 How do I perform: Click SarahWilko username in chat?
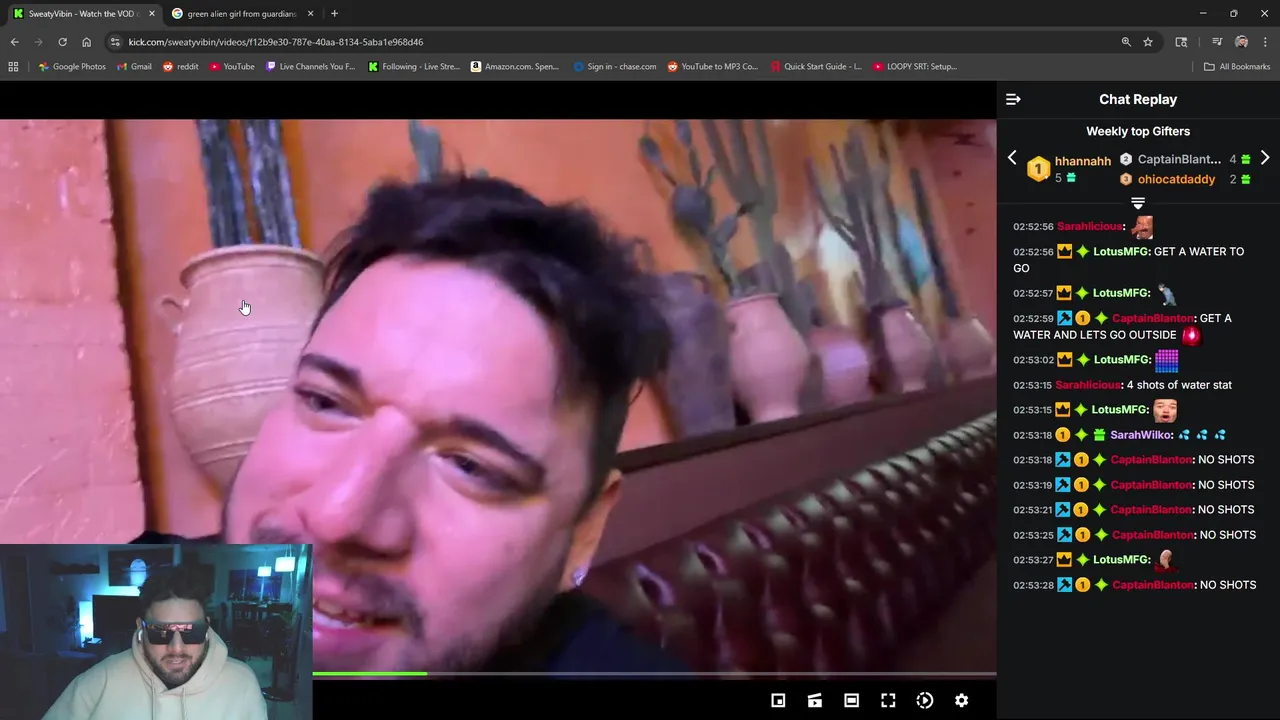pos(1141,435)
